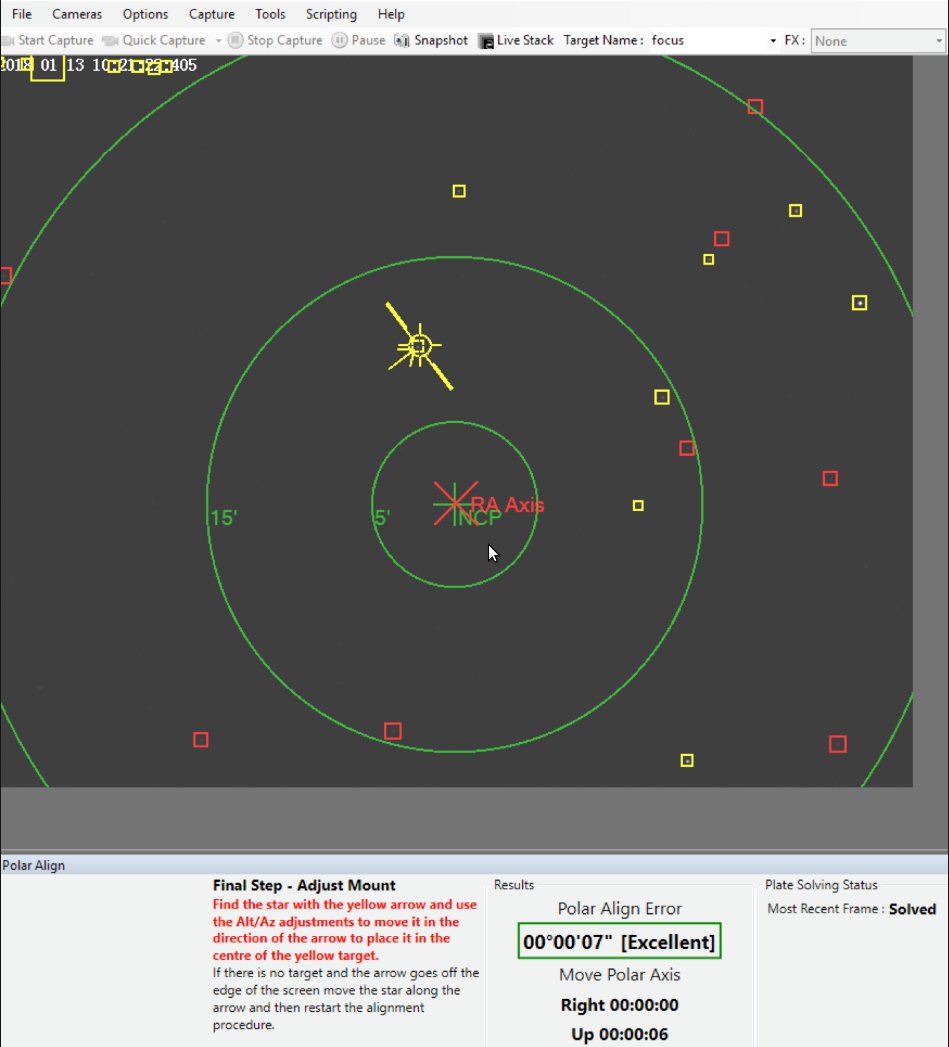Click the "Right 00:00:00" value

click(620, 1005)
